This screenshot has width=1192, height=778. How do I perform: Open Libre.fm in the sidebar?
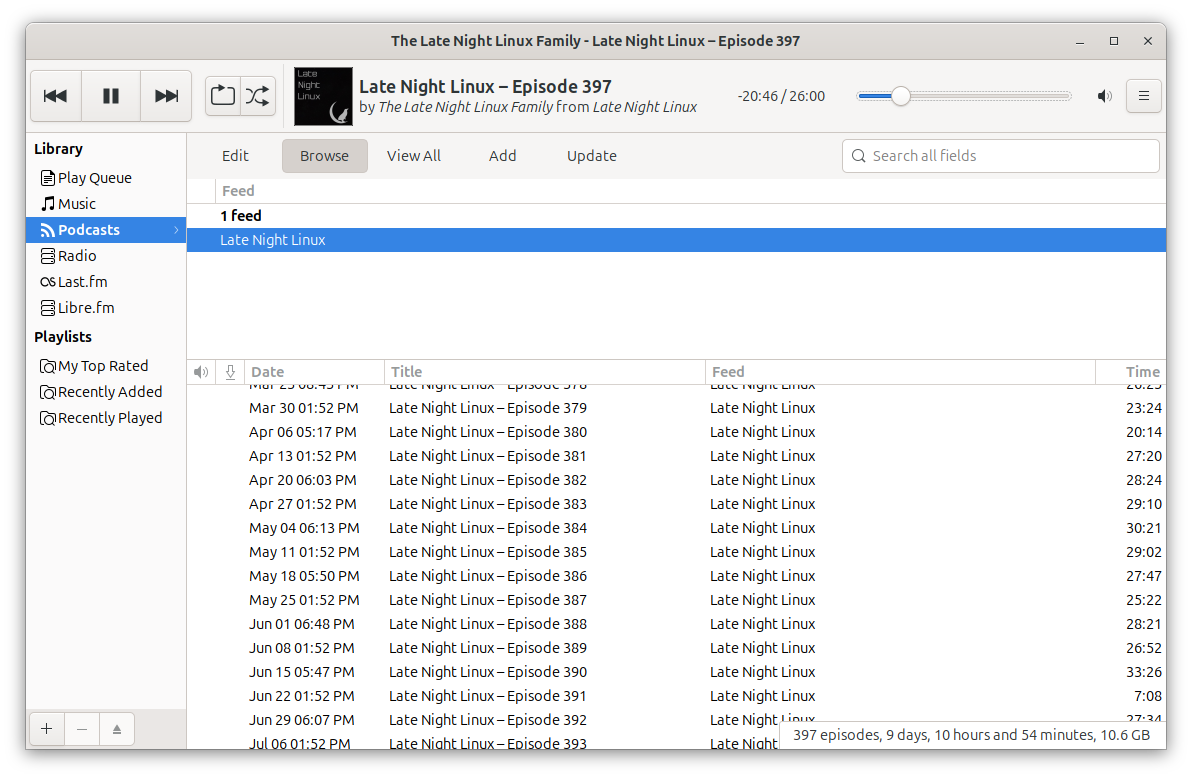click(x=106, y=307)
